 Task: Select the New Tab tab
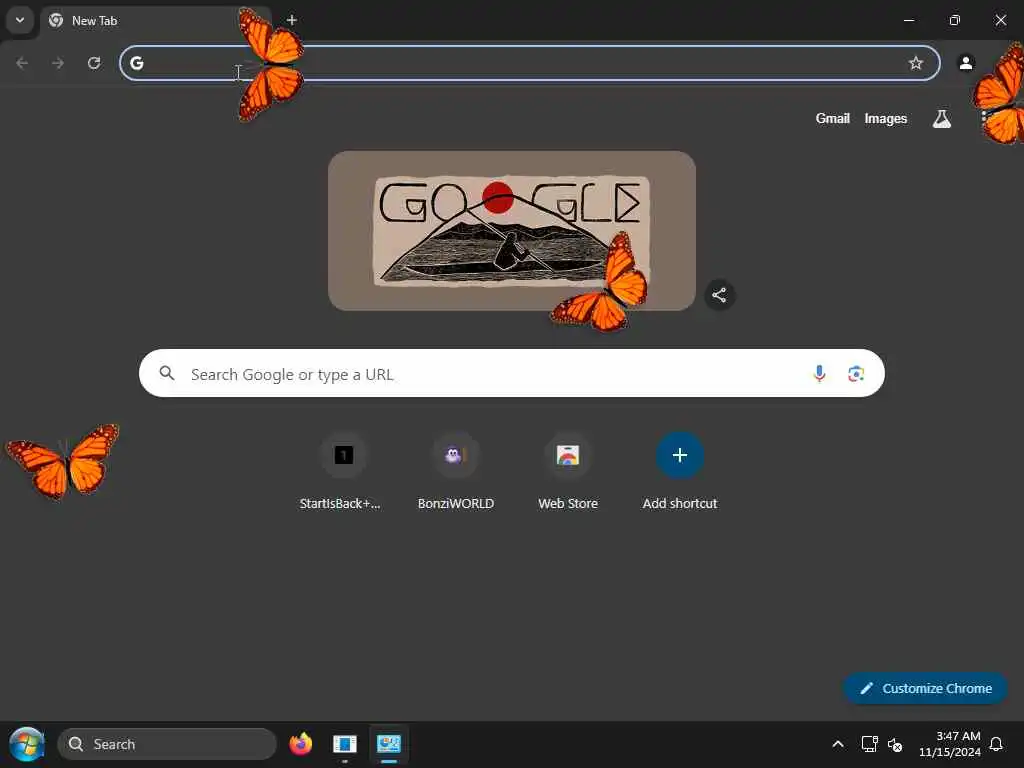point(155,21)
